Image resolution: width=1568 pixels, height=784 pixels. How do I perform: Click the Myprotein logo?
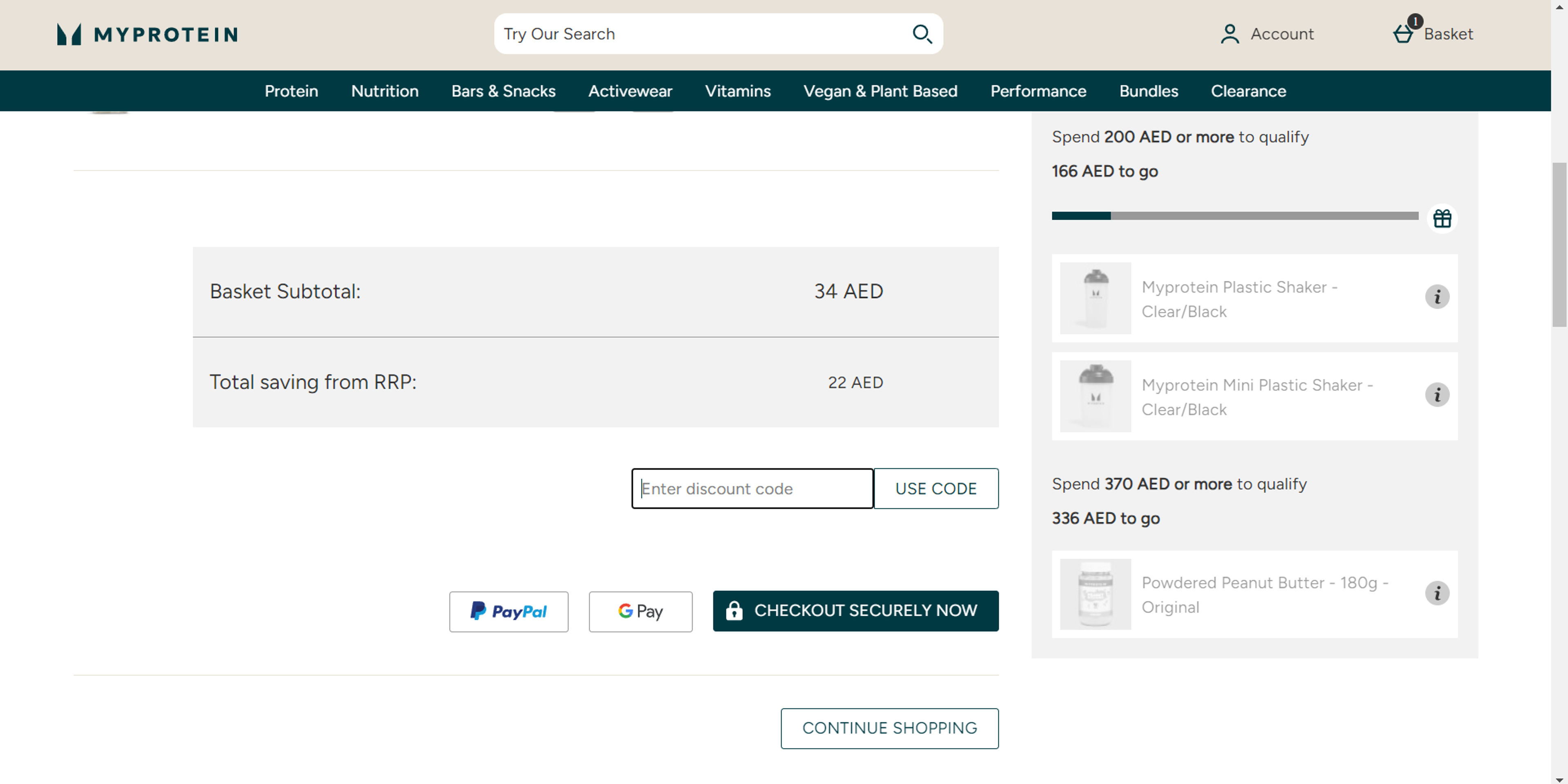[x=147, y=34]
